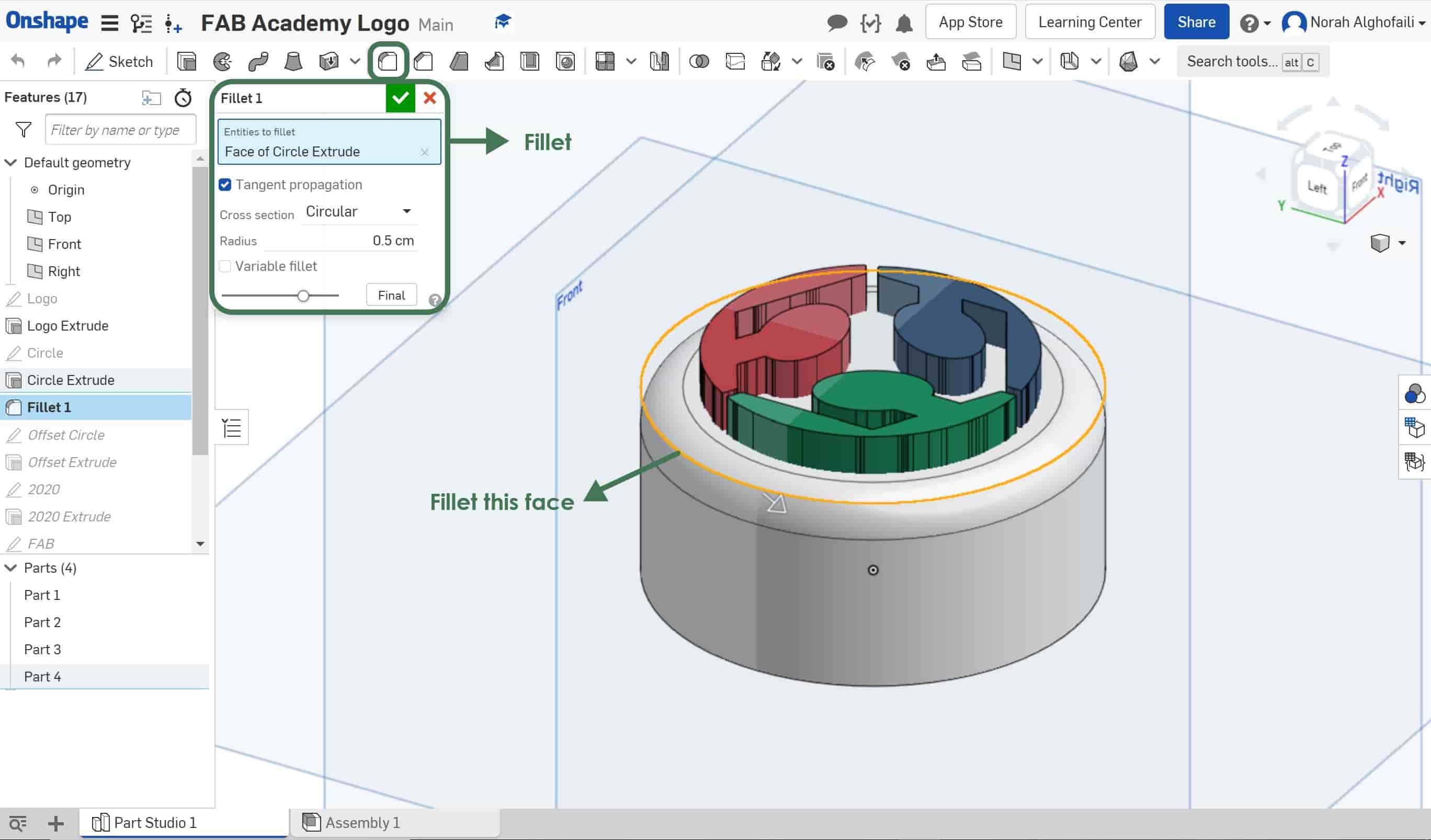Select the Loft tool icon
The image size is (1431, 840).
[293, 61]
